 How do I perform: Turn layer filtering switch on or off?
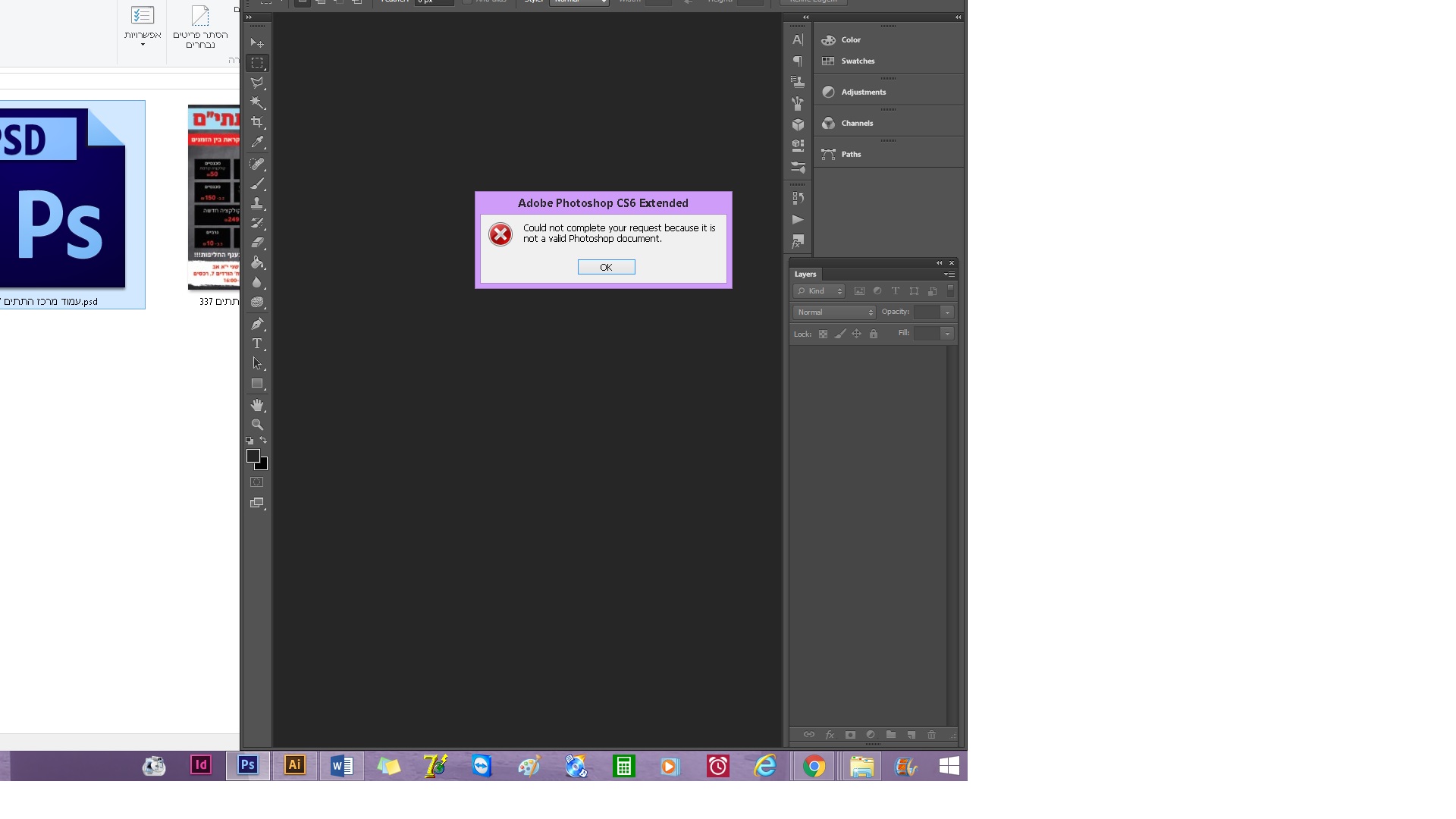pyautogui.click(x=950, y=291)
